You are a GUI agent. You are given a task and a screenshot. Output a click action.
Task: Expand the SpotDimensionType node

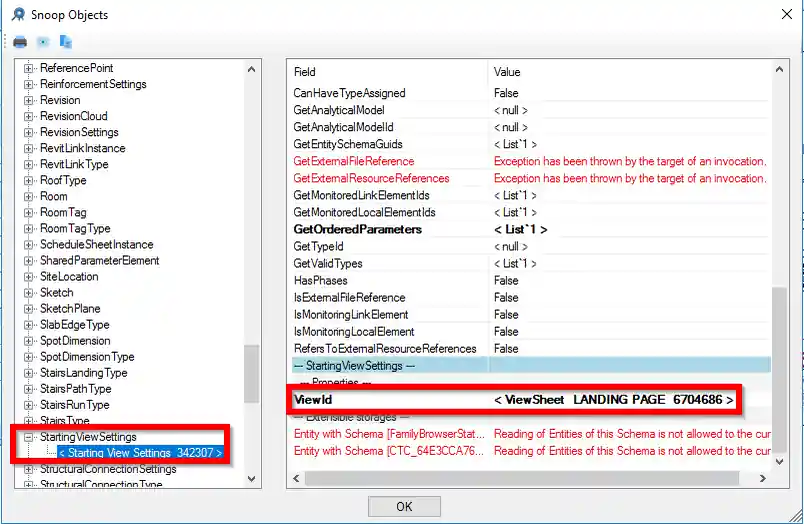[29, 357]
